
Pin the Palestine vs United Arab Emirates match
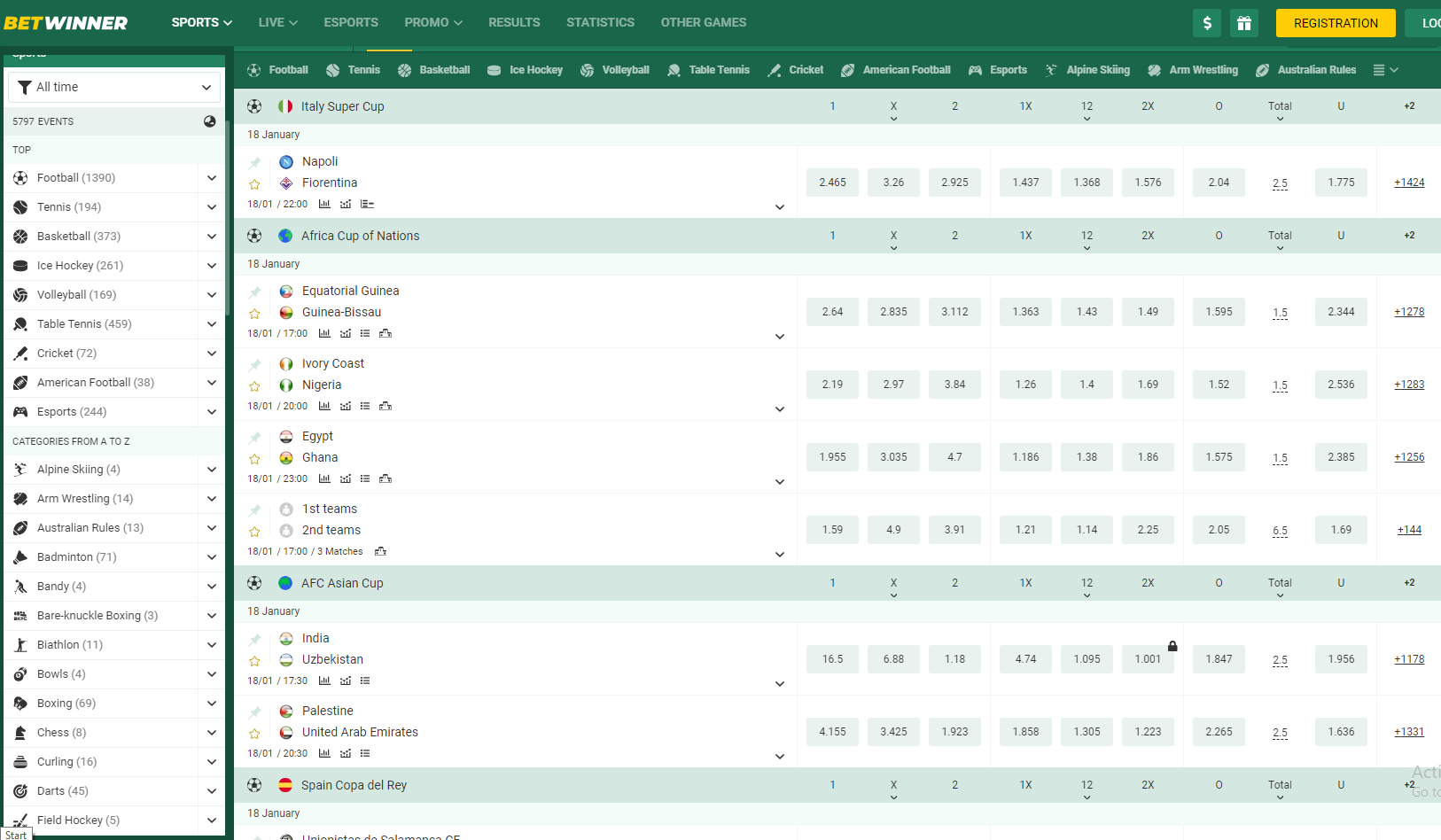(255, 712)
